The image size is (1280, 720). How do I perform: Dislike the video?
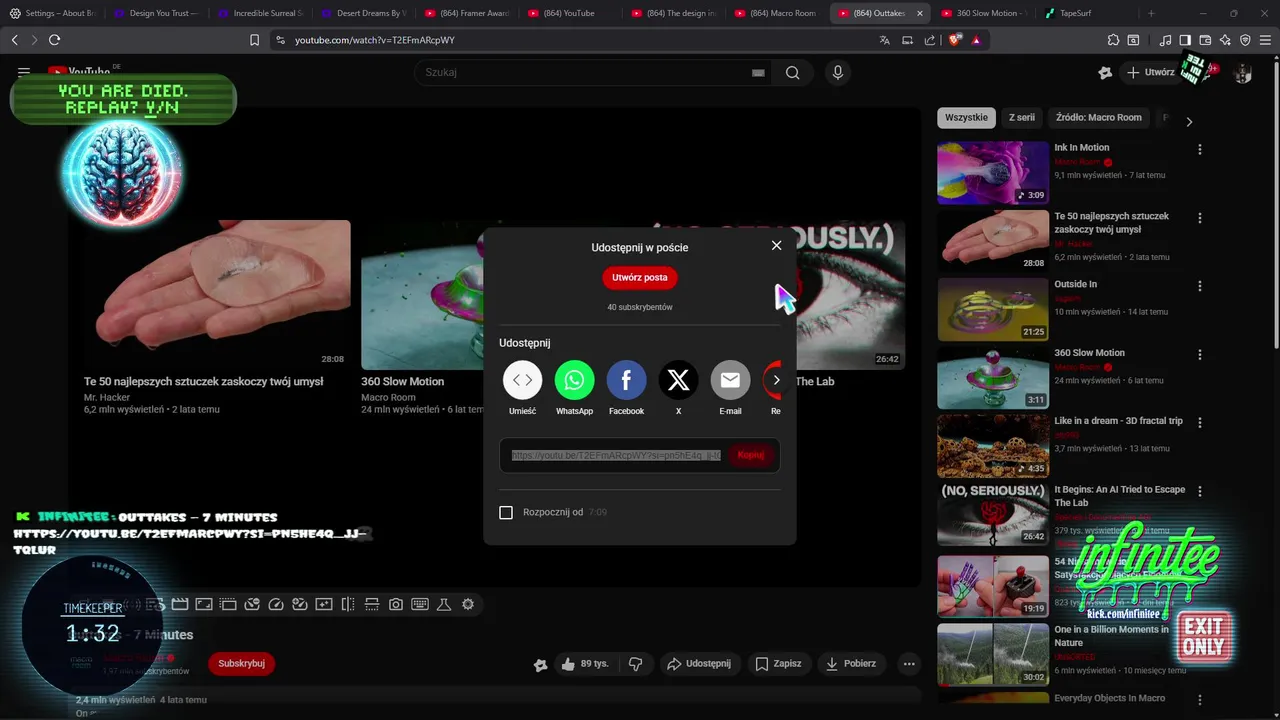pyautogui.click(x=635, y=663)
